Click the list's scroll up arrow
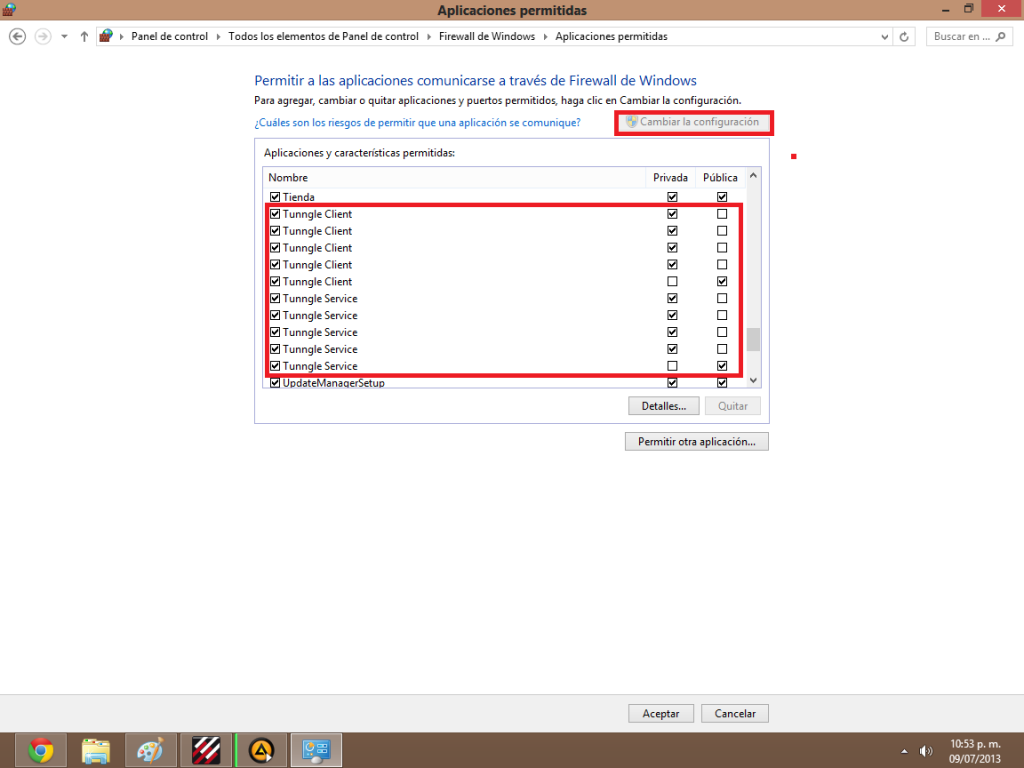The height and width of the screenshot is (768, 1024). (753, 176)
